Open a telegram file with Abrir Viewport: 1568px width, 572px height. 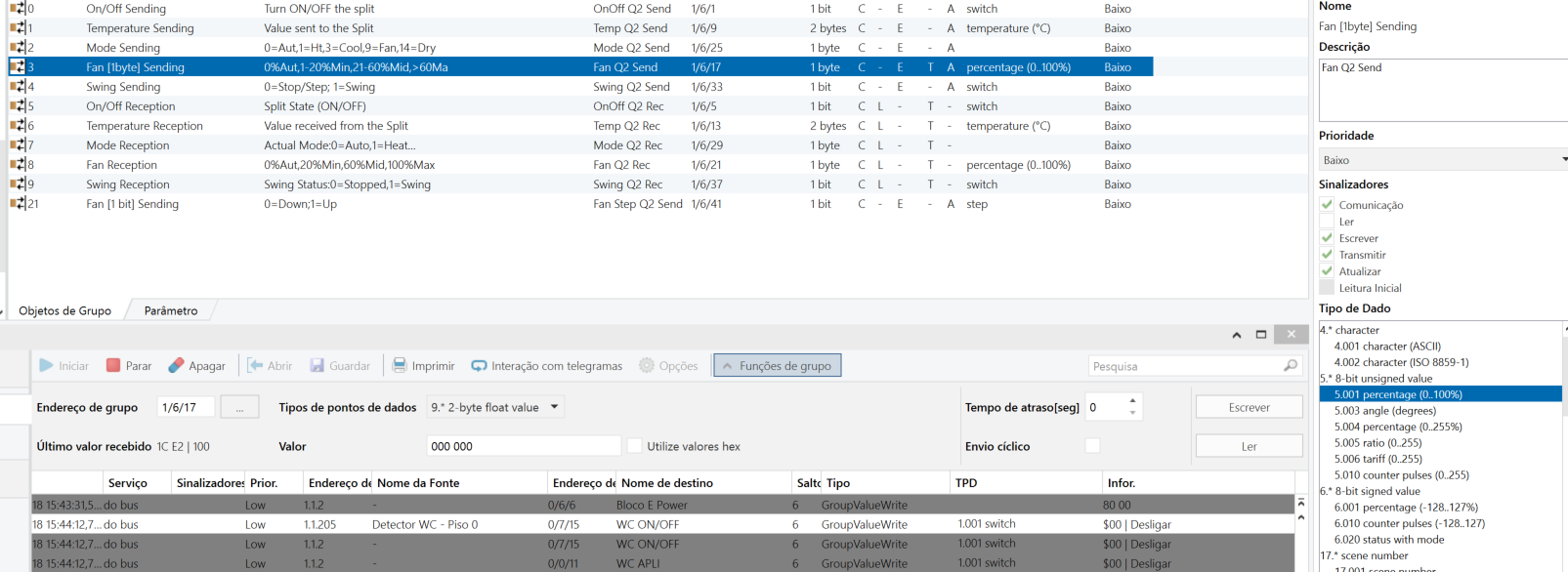[x=270, y=366]
